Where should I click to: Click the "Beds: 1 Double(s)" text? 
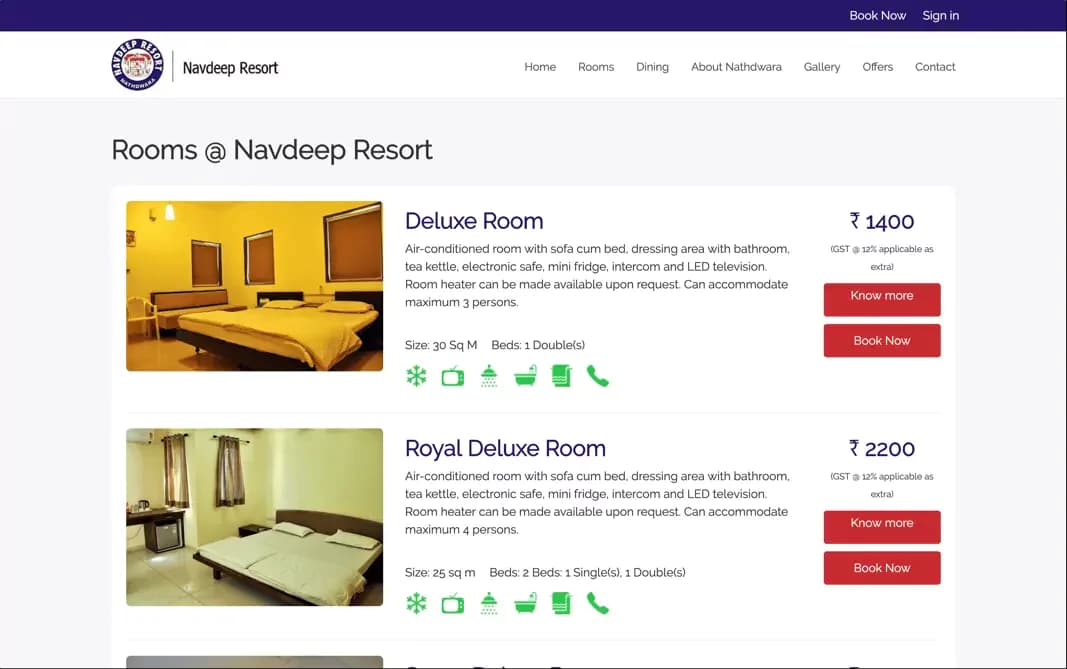pos(538,345)
